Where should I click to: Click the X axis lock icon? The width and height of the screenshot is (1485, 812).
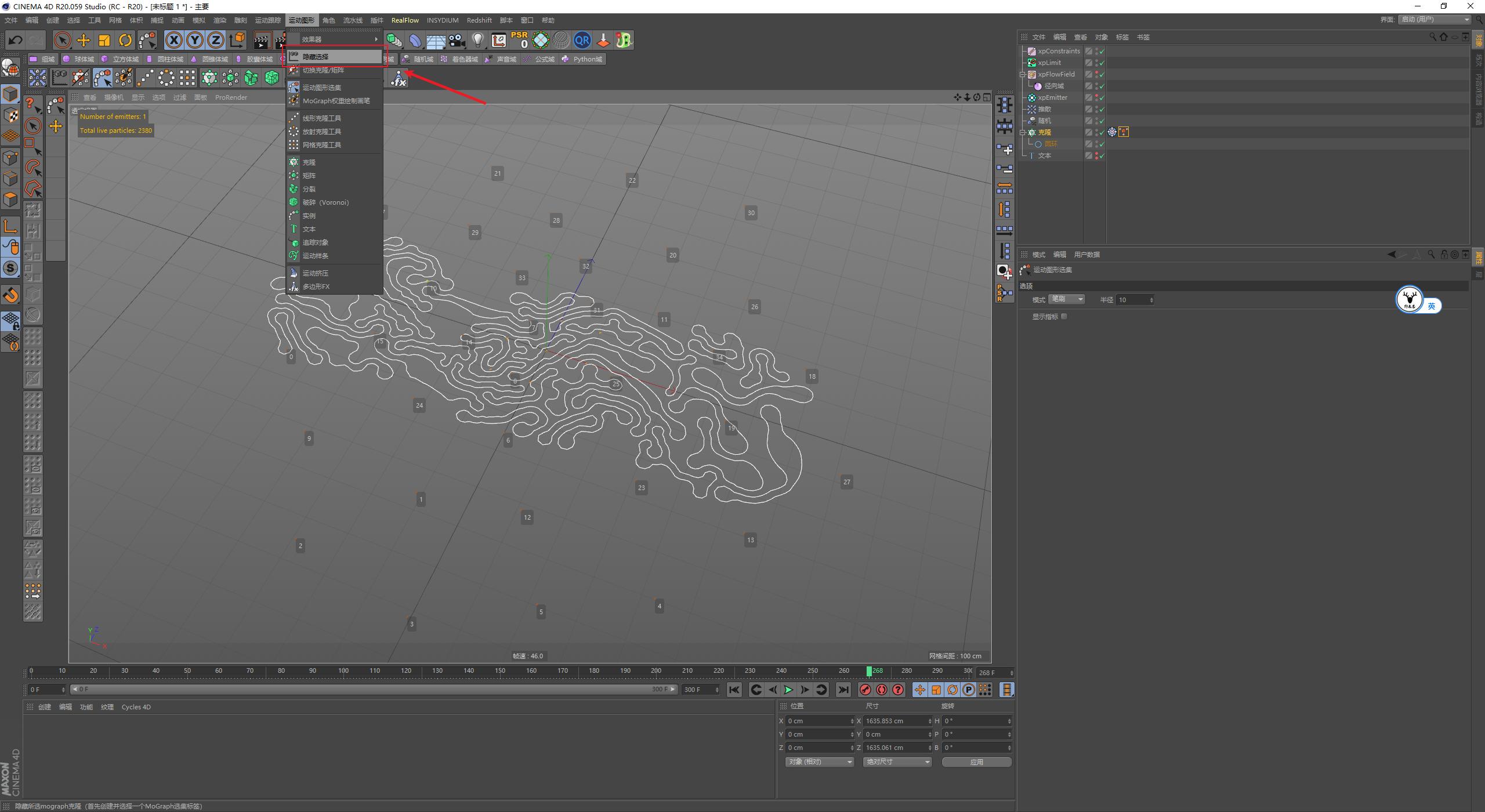(174, 40)
